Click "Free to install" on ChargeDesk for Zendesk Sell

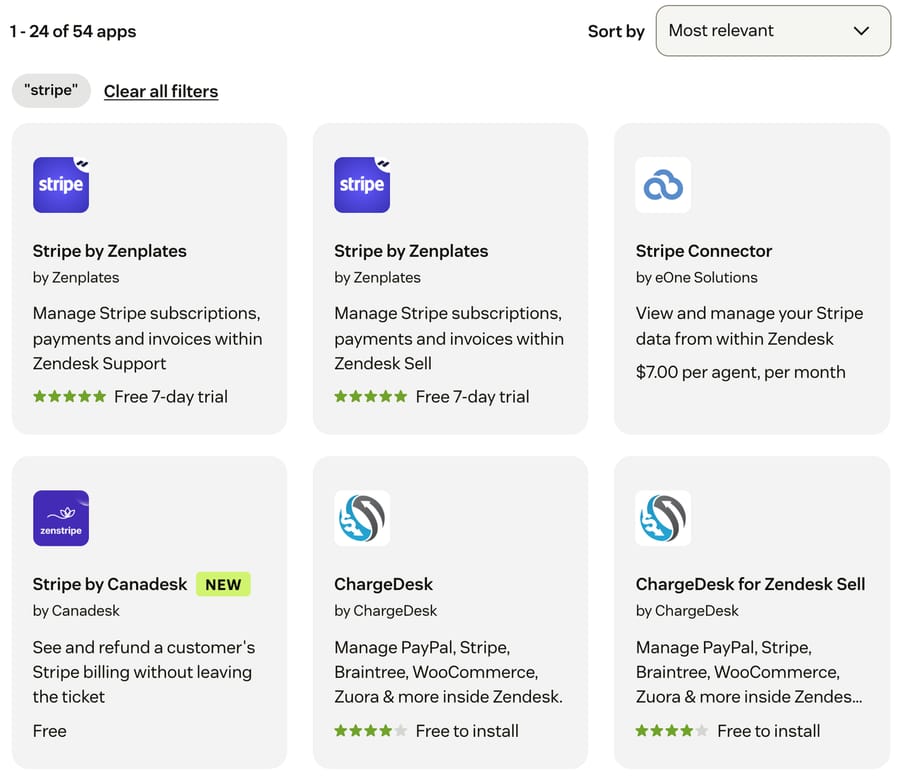[x=769, y=731]
